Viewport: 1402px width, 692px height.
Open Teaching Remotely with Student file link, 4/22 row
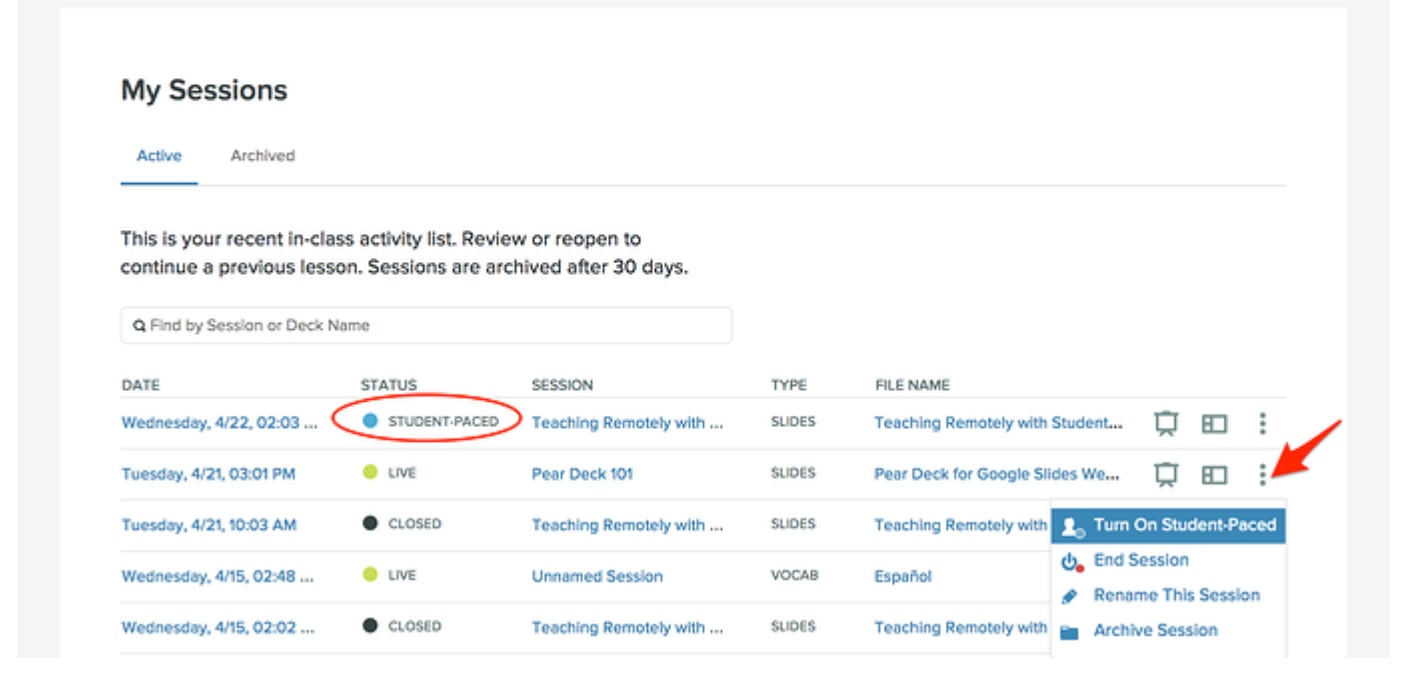point(998,423)
